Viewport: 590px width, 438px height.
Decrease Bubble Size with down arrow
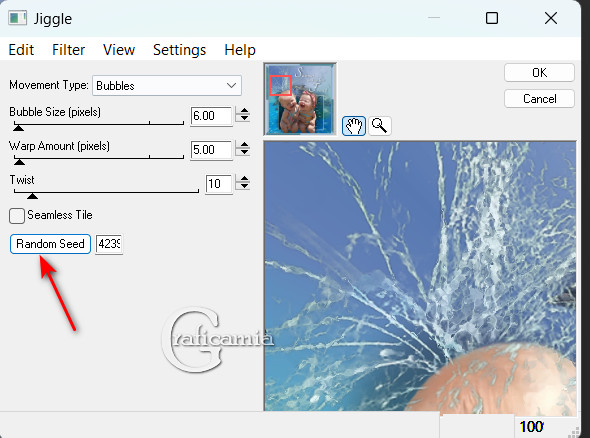(x=244, y=118)
